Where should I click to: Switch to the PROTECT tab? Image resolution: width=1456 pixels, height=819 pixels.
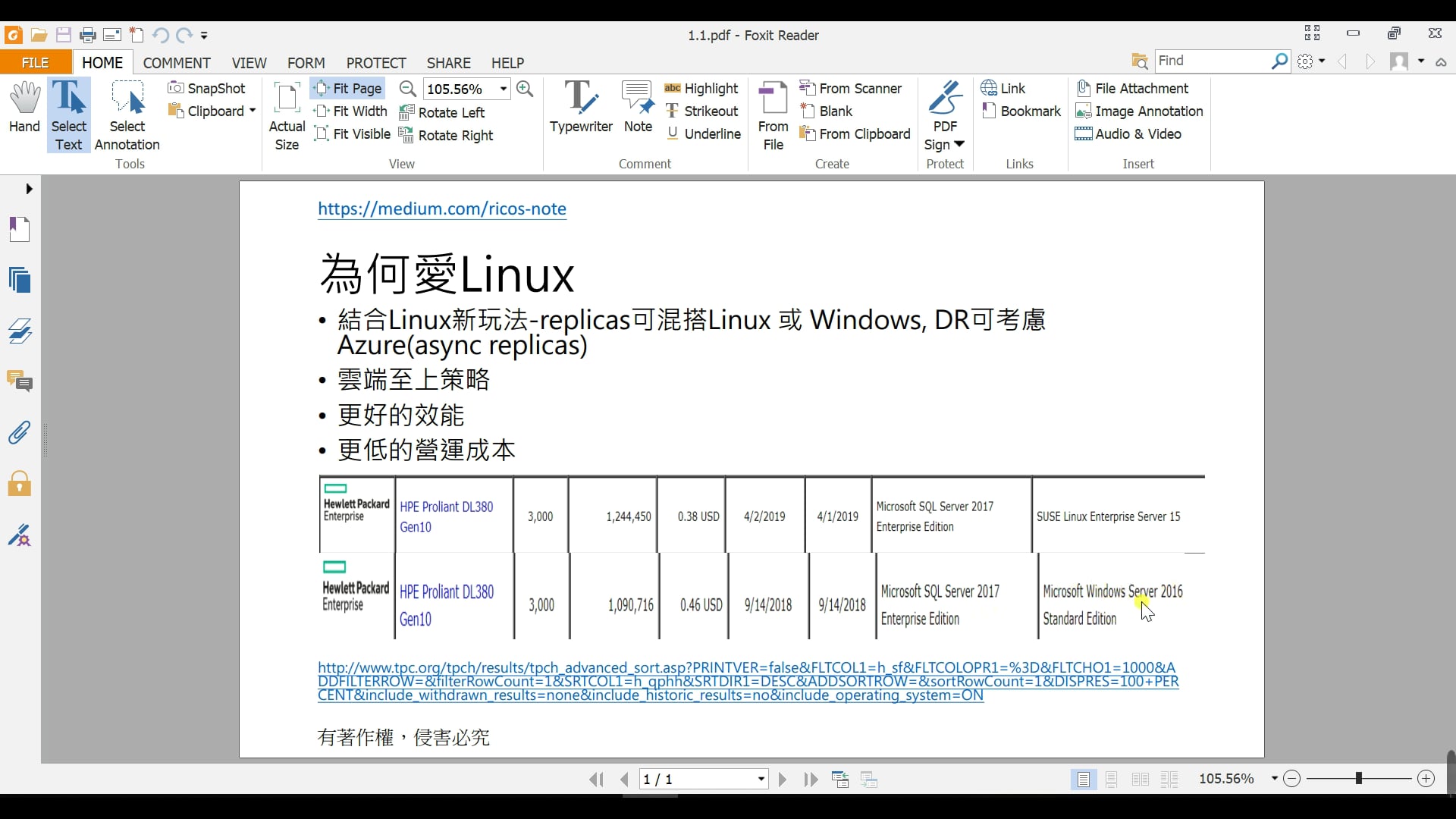(375, 63)
